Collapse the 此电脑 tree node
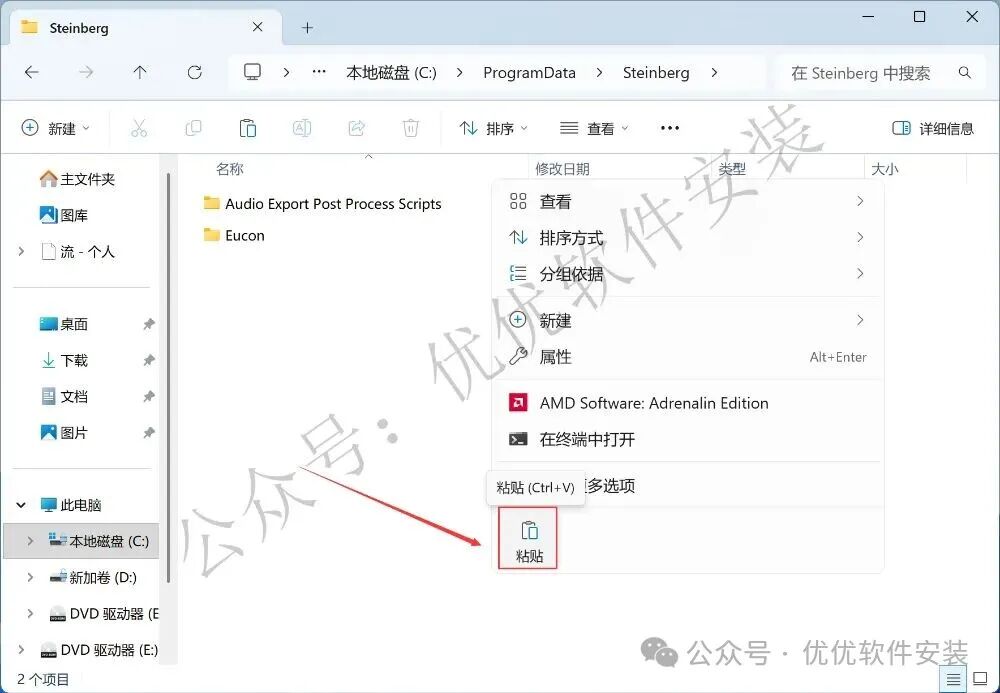This screenshot has width=1000, height=693. 21,505
